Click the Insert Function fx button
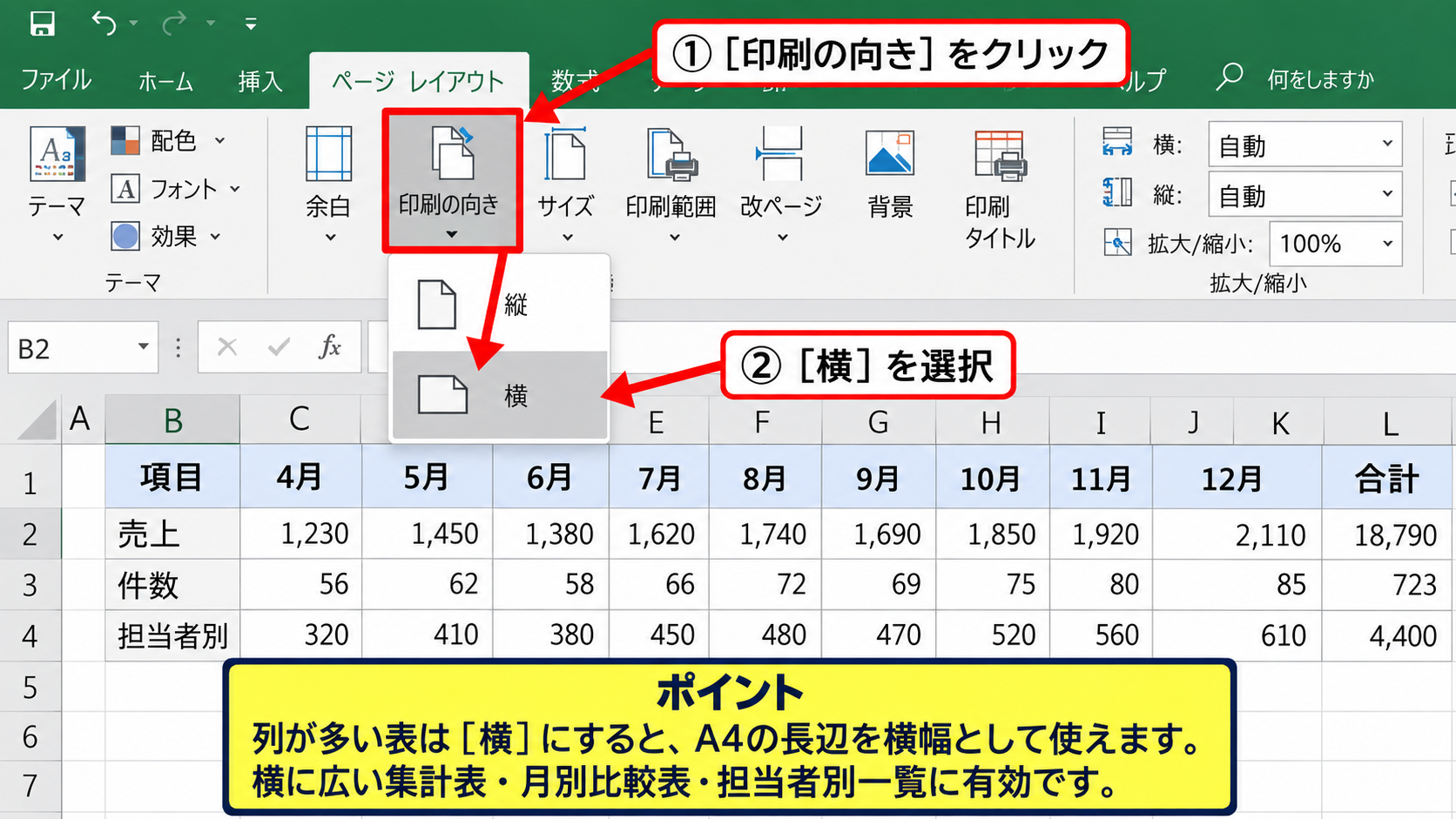This screenshot has height=819, width=1456. pos(330,347)
